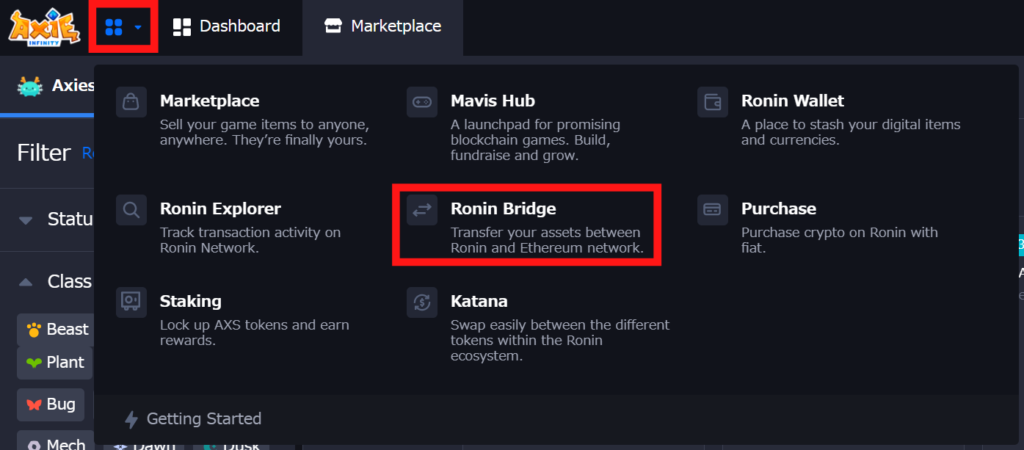Click the Axie Infinity logo

point(42,27)
